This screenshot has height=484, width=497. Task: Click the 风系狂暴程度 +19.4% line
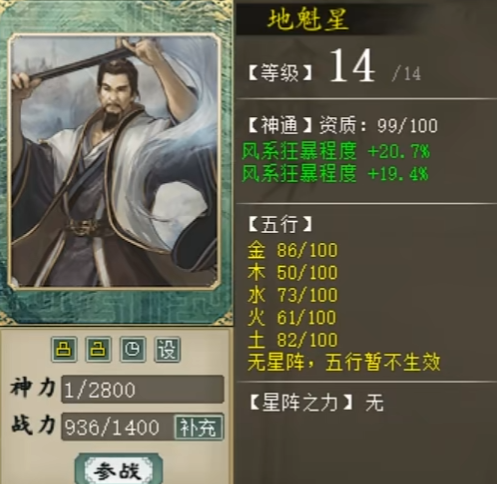coord(335,174)
